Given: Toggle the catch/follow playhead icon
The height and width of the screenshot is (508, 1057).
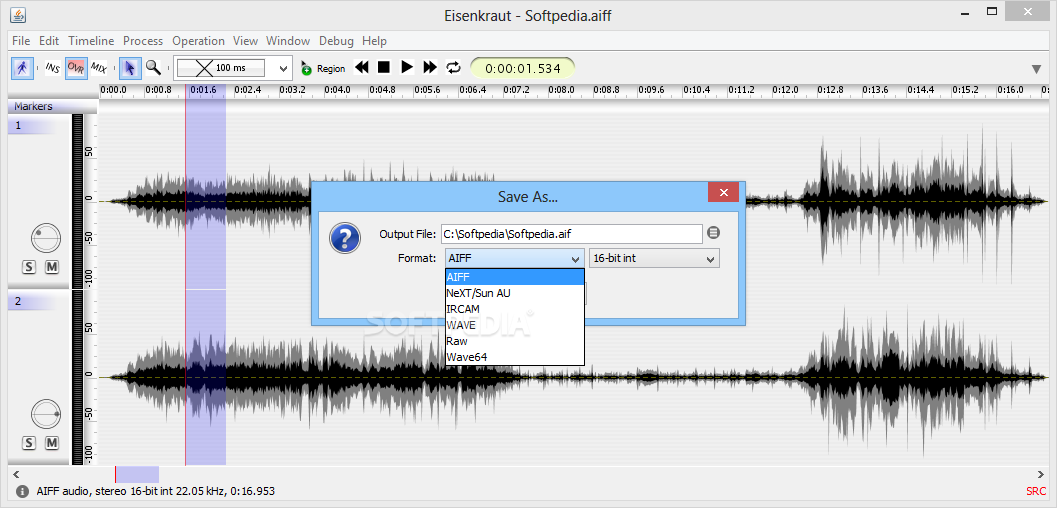Looking at the screenshot, I should coord(23,68).
